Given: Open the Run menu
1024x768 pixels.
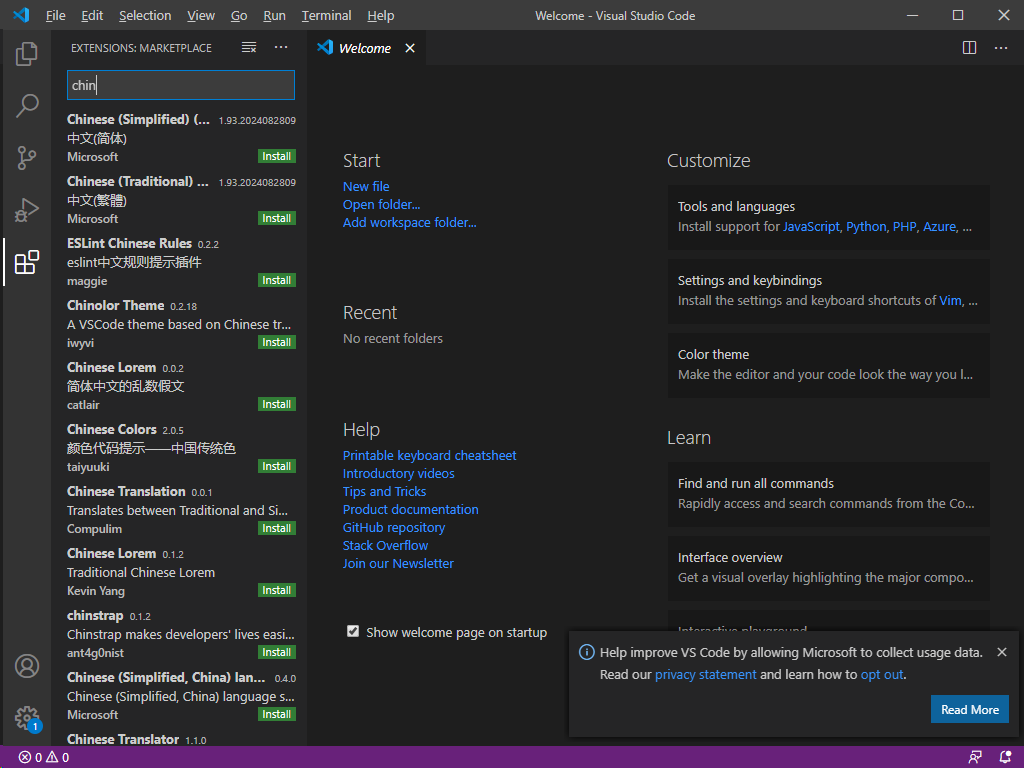Looking at the screenshot, I should (274, 15).
